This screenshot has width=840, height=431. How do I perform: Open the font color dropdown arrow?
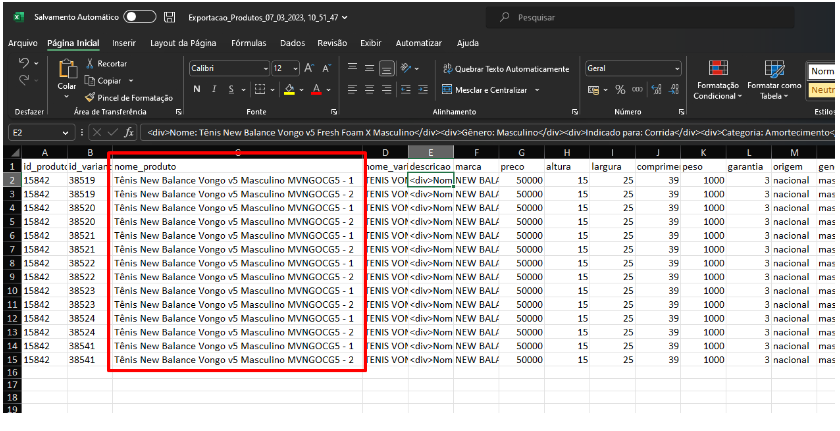(x=328, y=90)
